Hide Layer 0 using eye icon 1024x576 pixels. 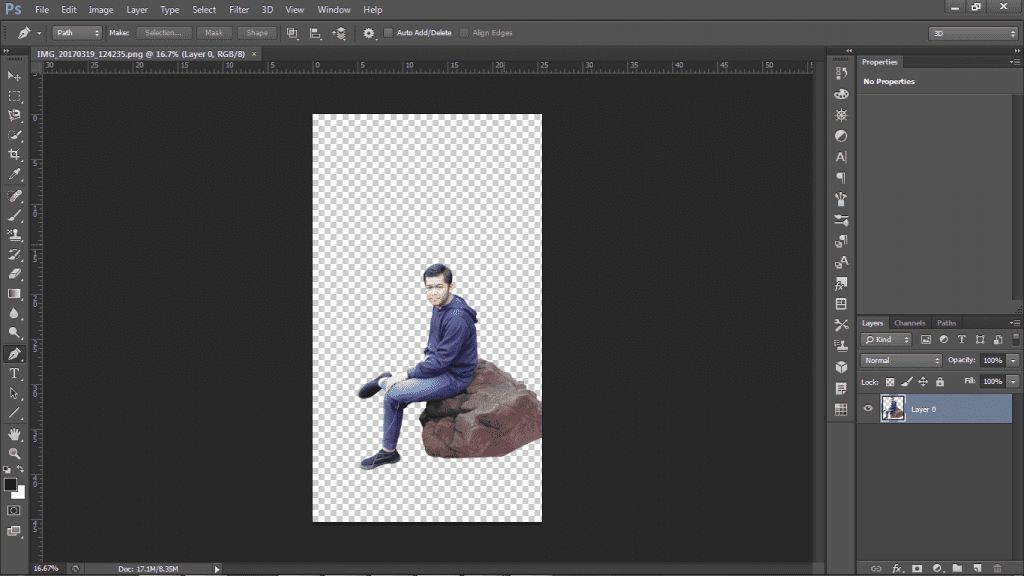click(x=868, y=409)
